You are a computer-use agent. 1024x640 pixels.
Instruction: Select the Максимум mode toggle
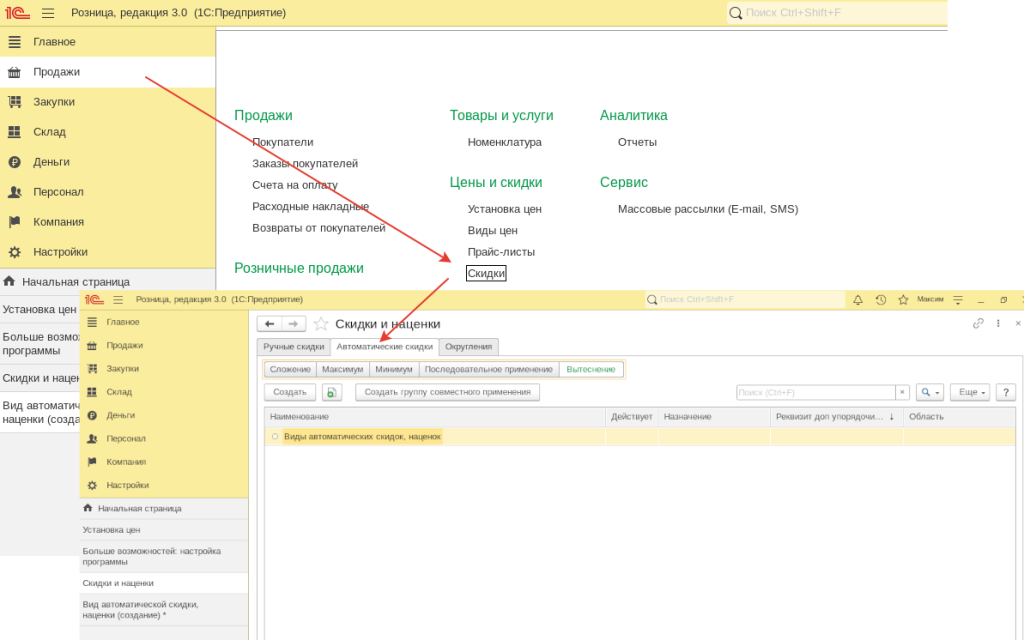342,370
